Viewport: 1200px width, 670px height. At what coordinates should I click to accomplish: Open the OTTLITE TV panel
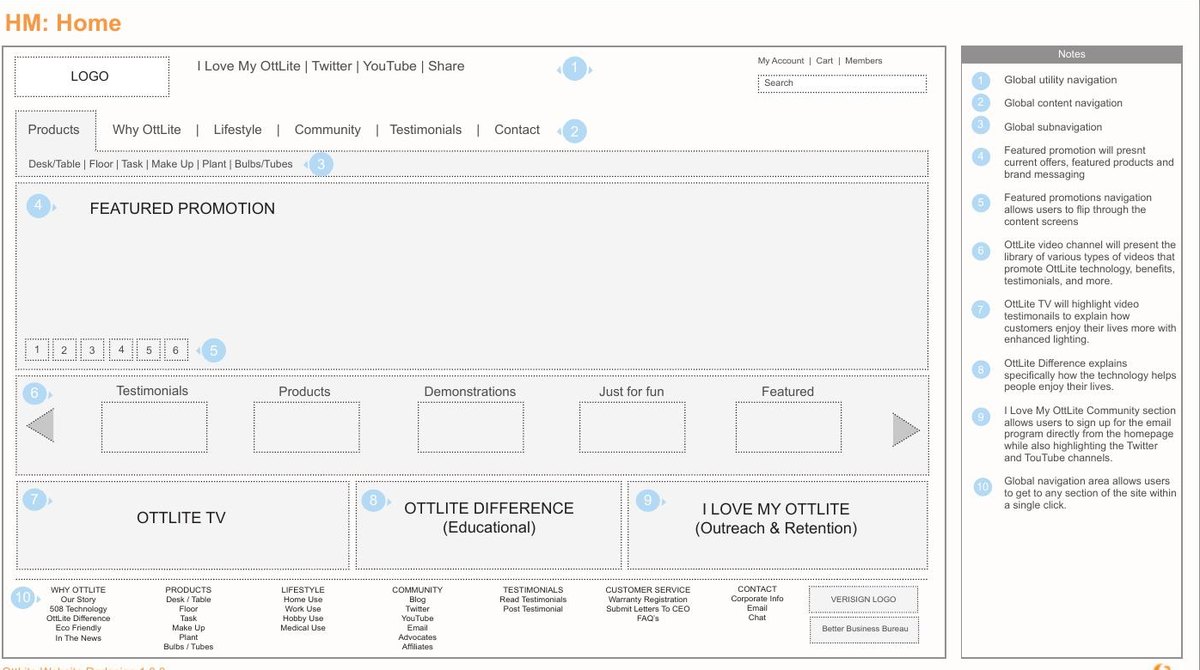coord(183,525)
